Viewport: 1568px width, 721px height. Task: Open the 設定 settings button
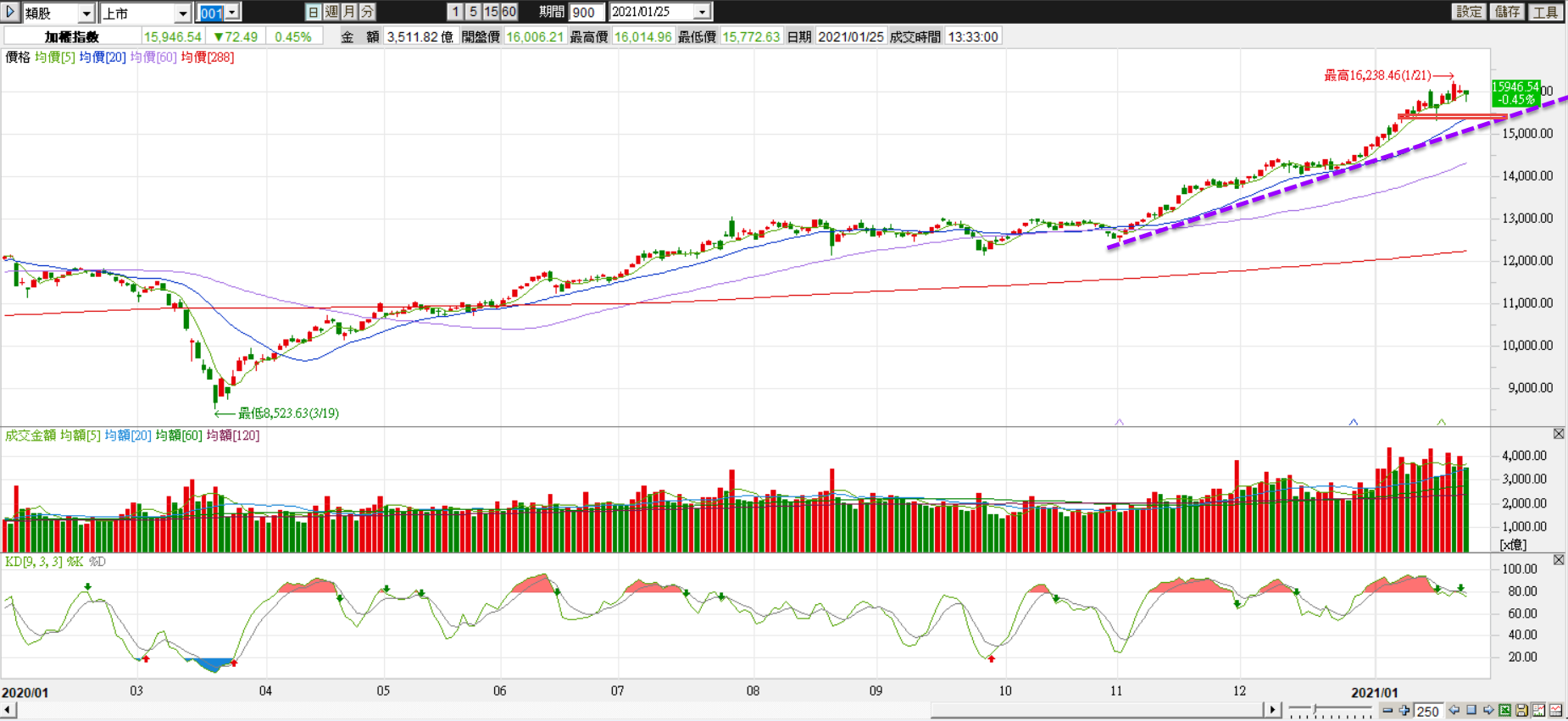[x=1469, y=12]
